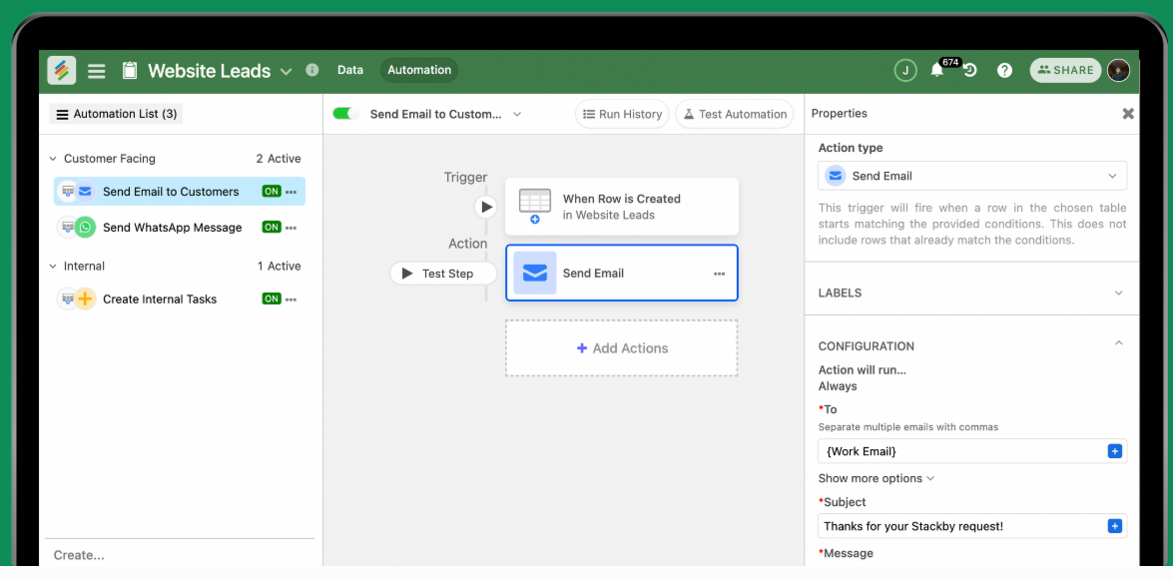Viewport: 1173px width, 581px height.
Task: Click the Create... field
Action: click(x=180, y=555)
